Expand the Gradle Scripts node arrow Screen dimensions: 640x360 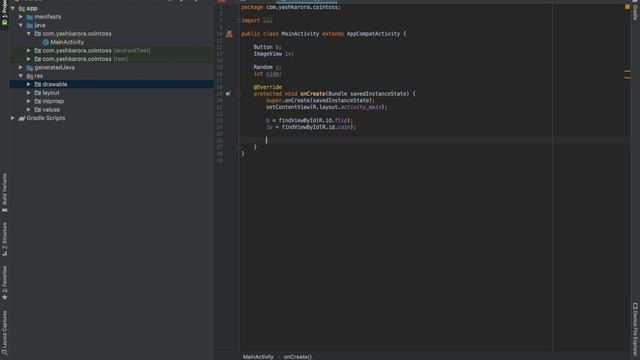[13, 118]
